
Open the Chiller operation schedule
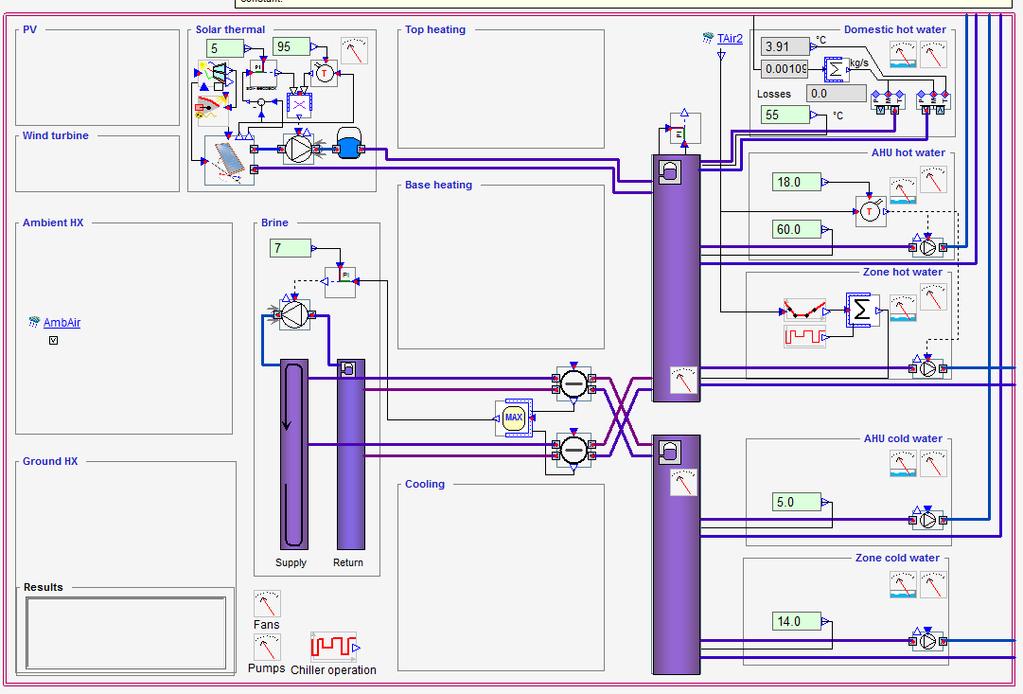(333, 647)
